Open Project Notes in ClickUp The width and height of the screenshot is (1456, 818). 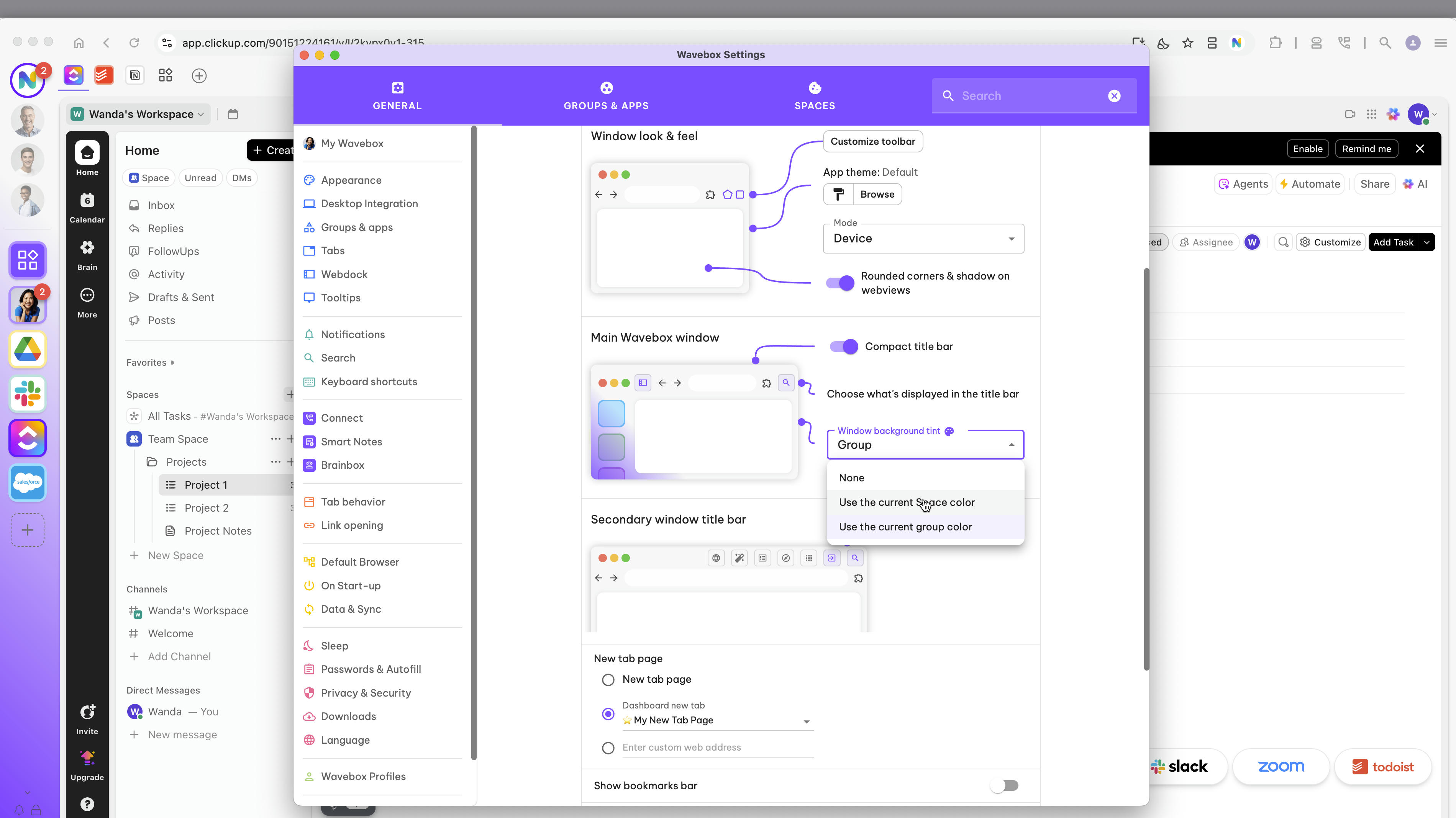tap(218, 531)
